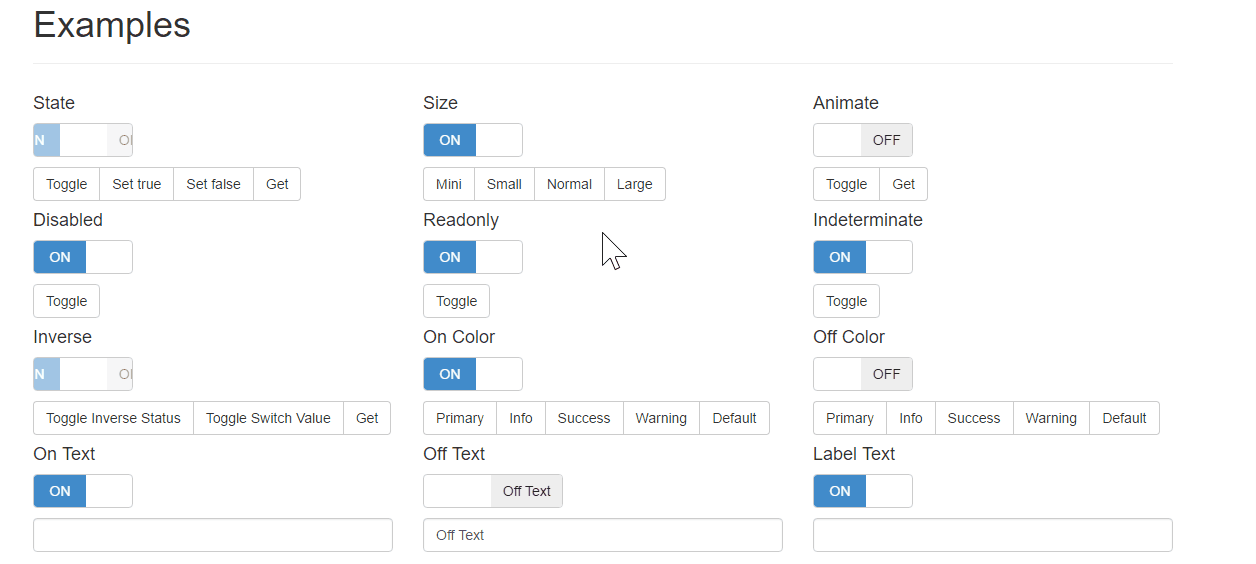The height and width of the screenshot is (564, 1256).
Task: Flip the On Color switch
Action: pyautogui.click(x=473, y=374)
